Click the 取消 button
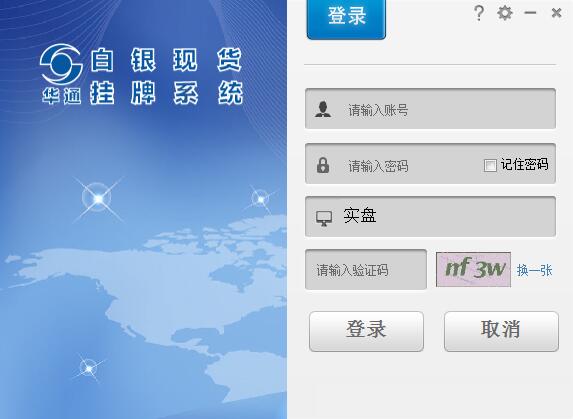Screen dimensions: 573x419 pyautogui.click(x=501, y=331)
